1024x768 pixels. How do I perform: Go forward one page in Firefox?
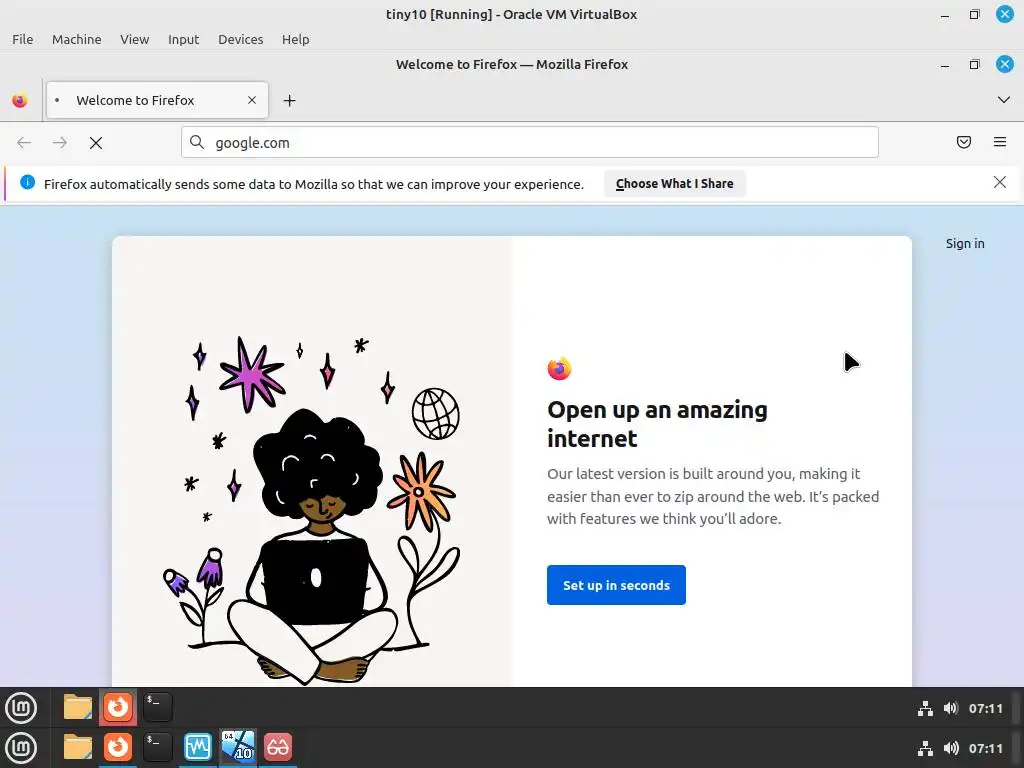point(59,142)
